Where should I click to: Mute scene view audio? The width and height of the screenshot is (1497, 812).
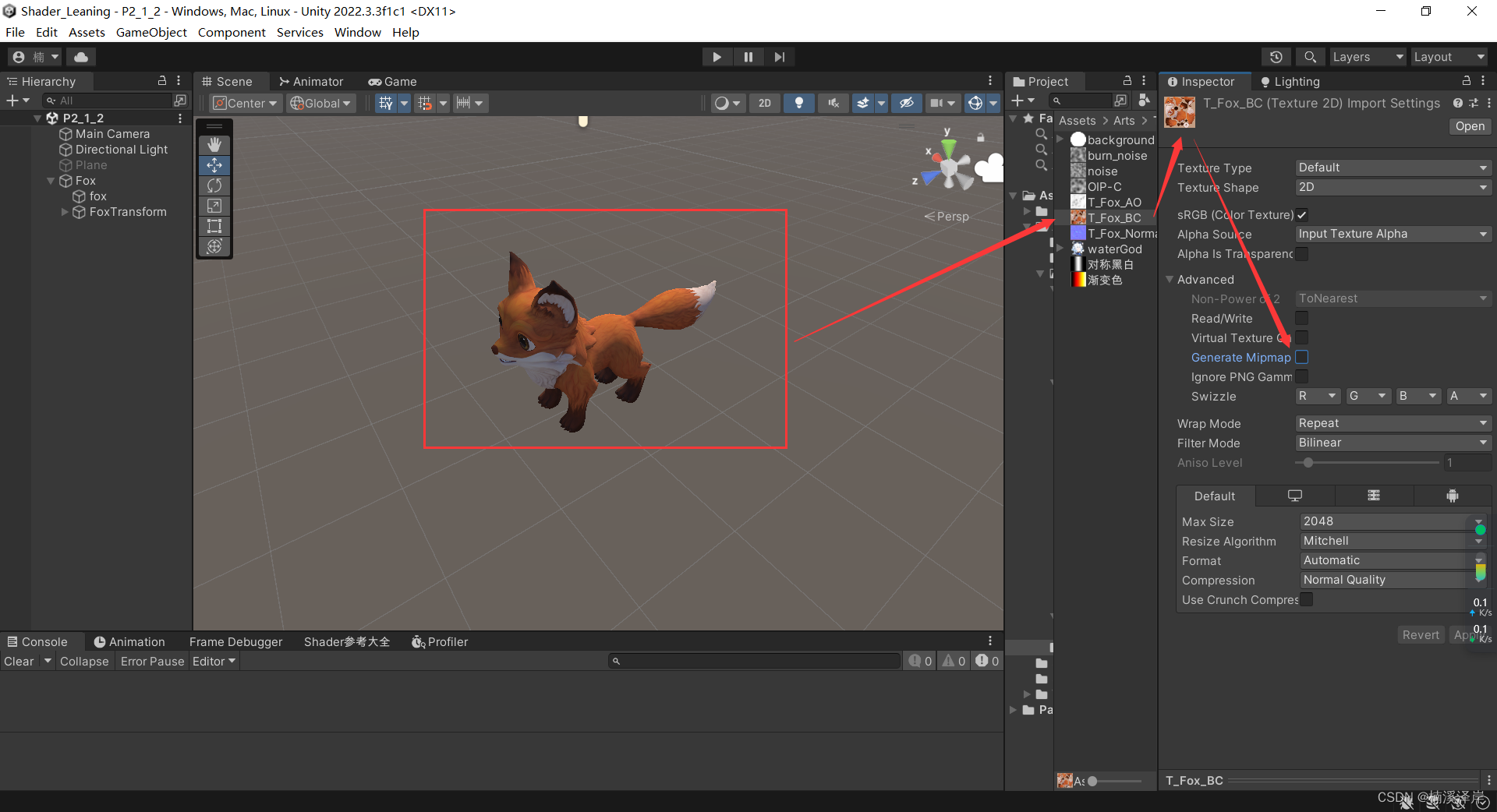[x=833, y=103]
